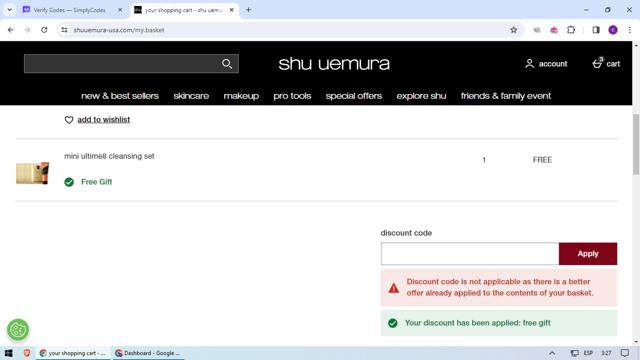The height and width of the screenshot is (360, 640).
Task: Reload the page
Action: (x=44, y=30)
